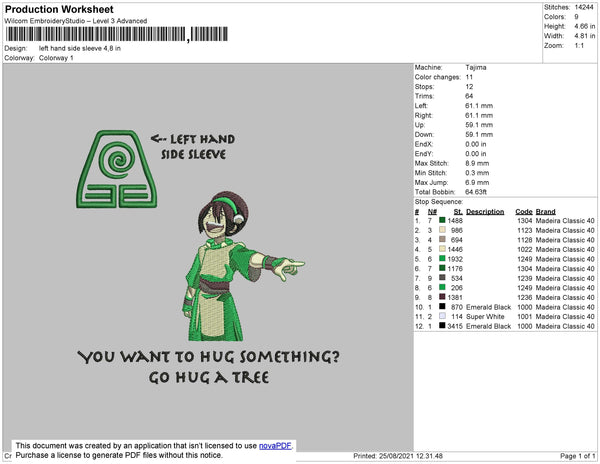The image size is (600, 464).
Task: Click the Machine value 'Tajima'
Action: click(x=476, y=67)
